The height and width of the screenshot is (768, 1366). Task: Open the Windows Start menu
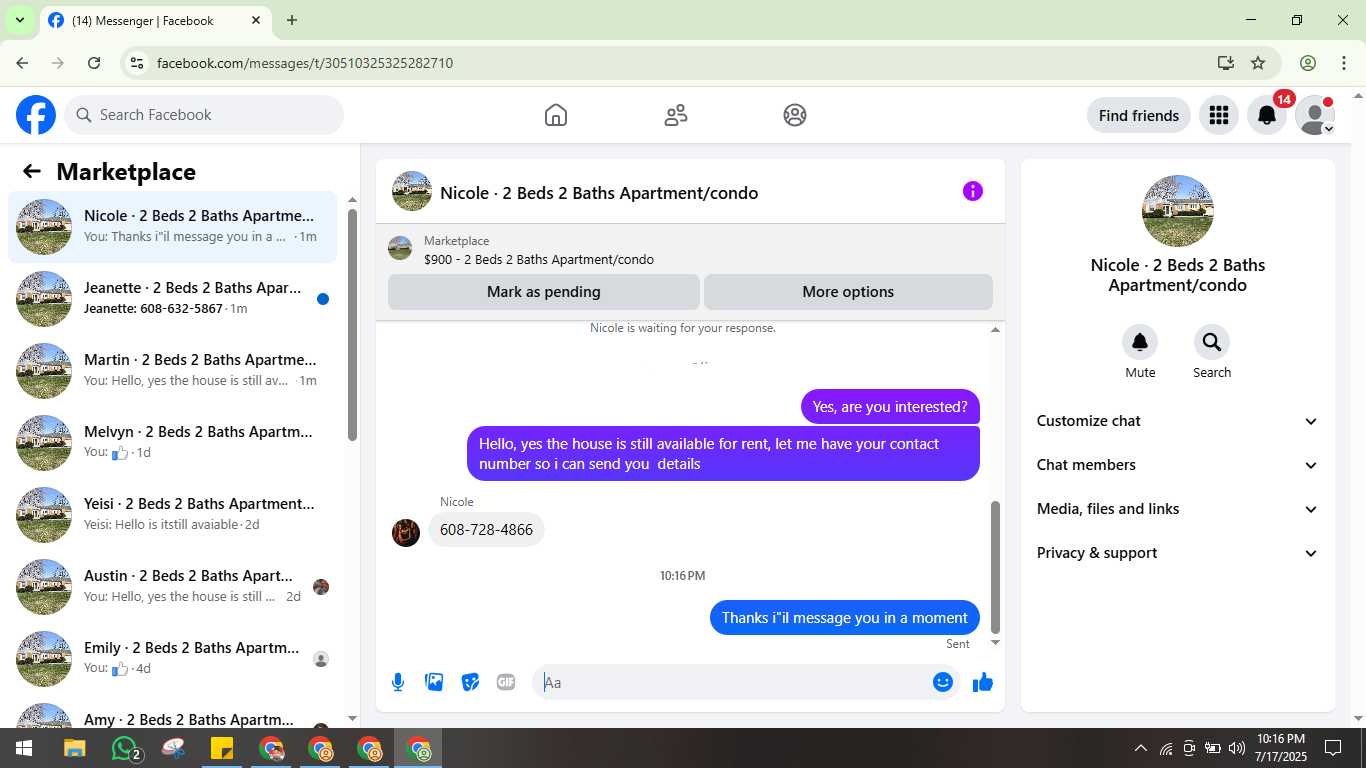[x=24, y=748]
